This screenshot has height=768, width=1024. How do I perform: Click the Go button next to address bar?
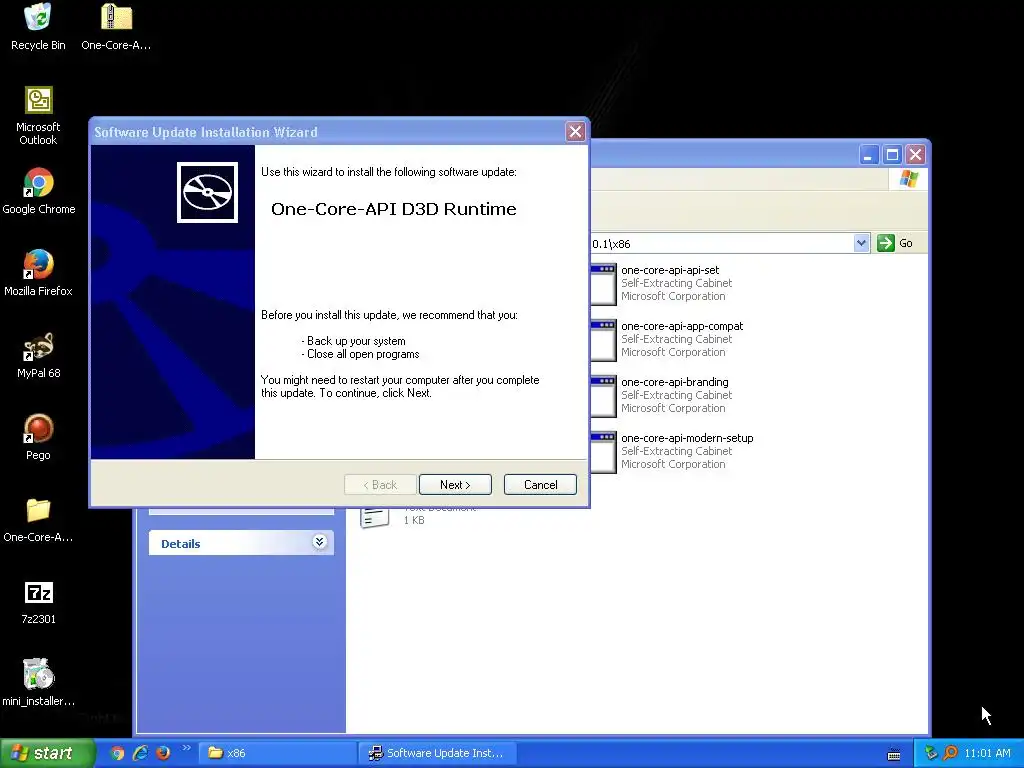(895, 243)
